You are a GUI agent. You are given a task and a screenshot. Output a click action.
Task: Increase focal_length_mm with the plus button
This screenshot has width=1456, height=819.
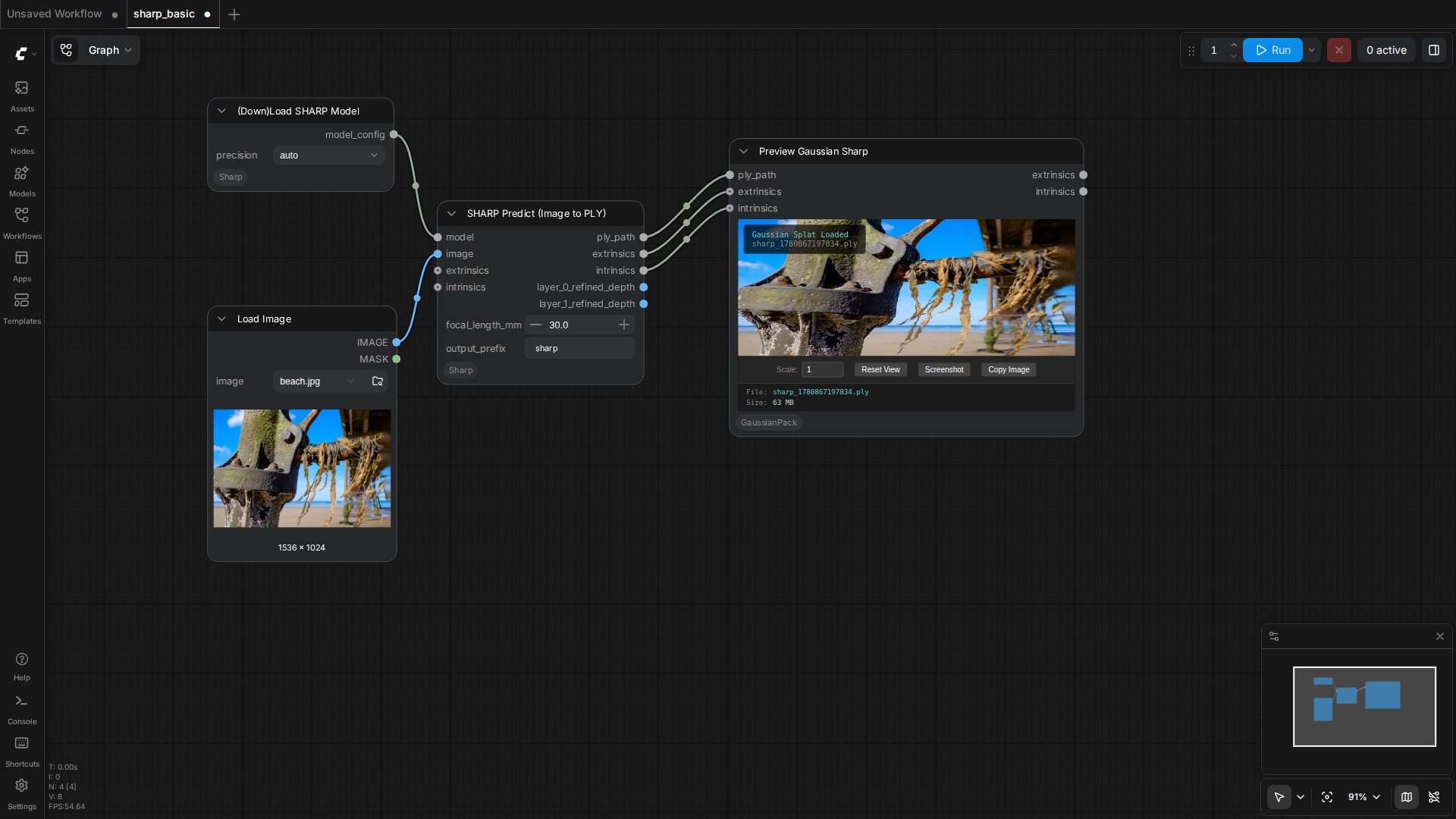(x=624, y=325)
